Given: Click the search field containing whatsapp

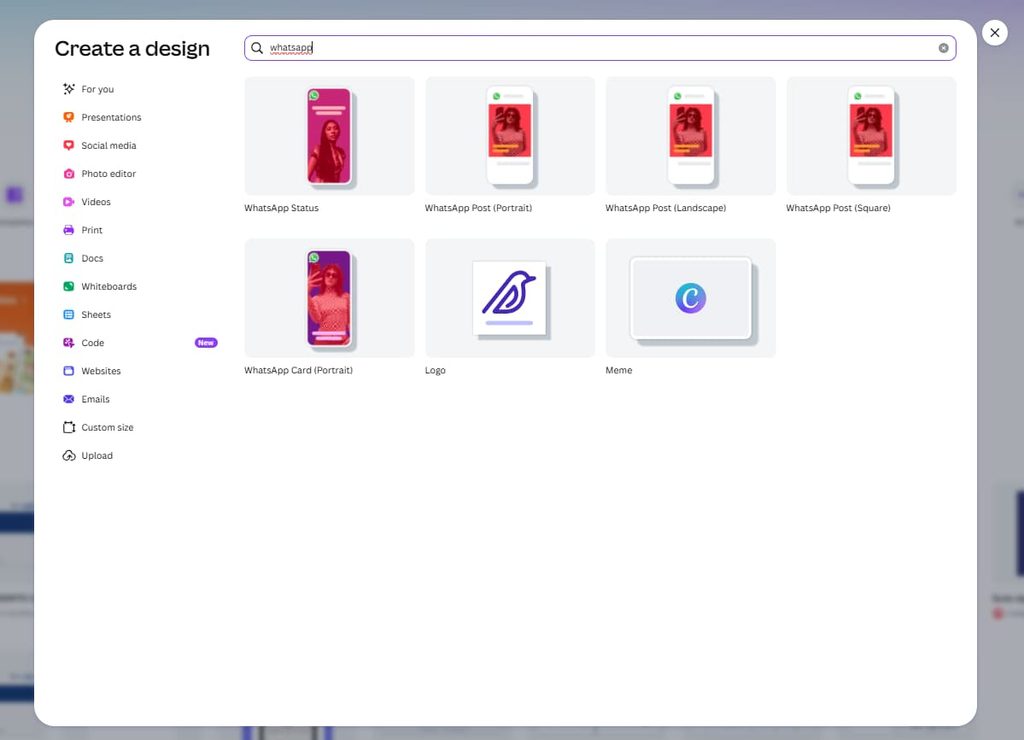Looking at the screenshot, I should 600,48.
